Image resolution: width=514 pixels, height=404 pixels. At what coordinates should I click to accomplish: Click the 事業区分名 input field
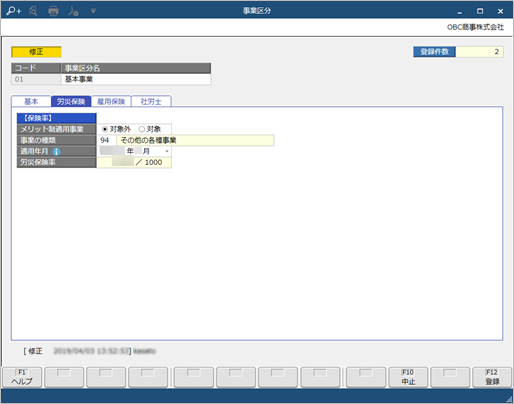(x=136, y=79)
